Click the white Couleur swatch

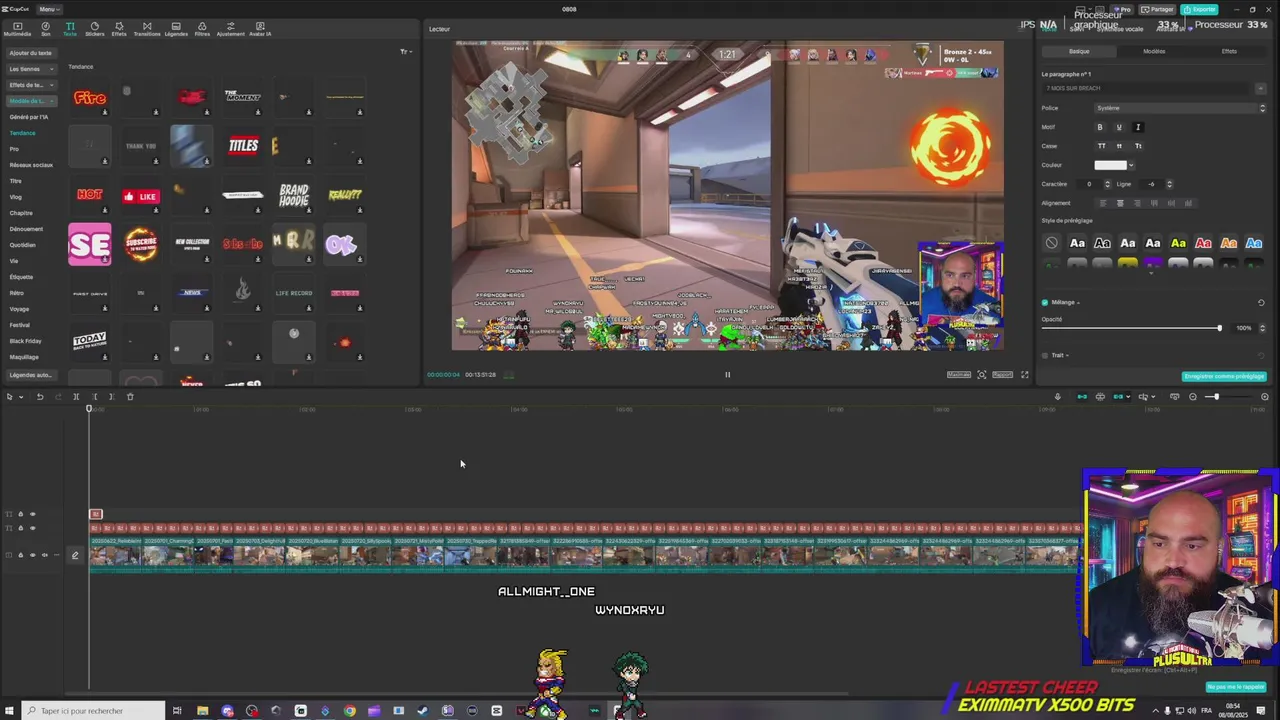(1110, 165)
